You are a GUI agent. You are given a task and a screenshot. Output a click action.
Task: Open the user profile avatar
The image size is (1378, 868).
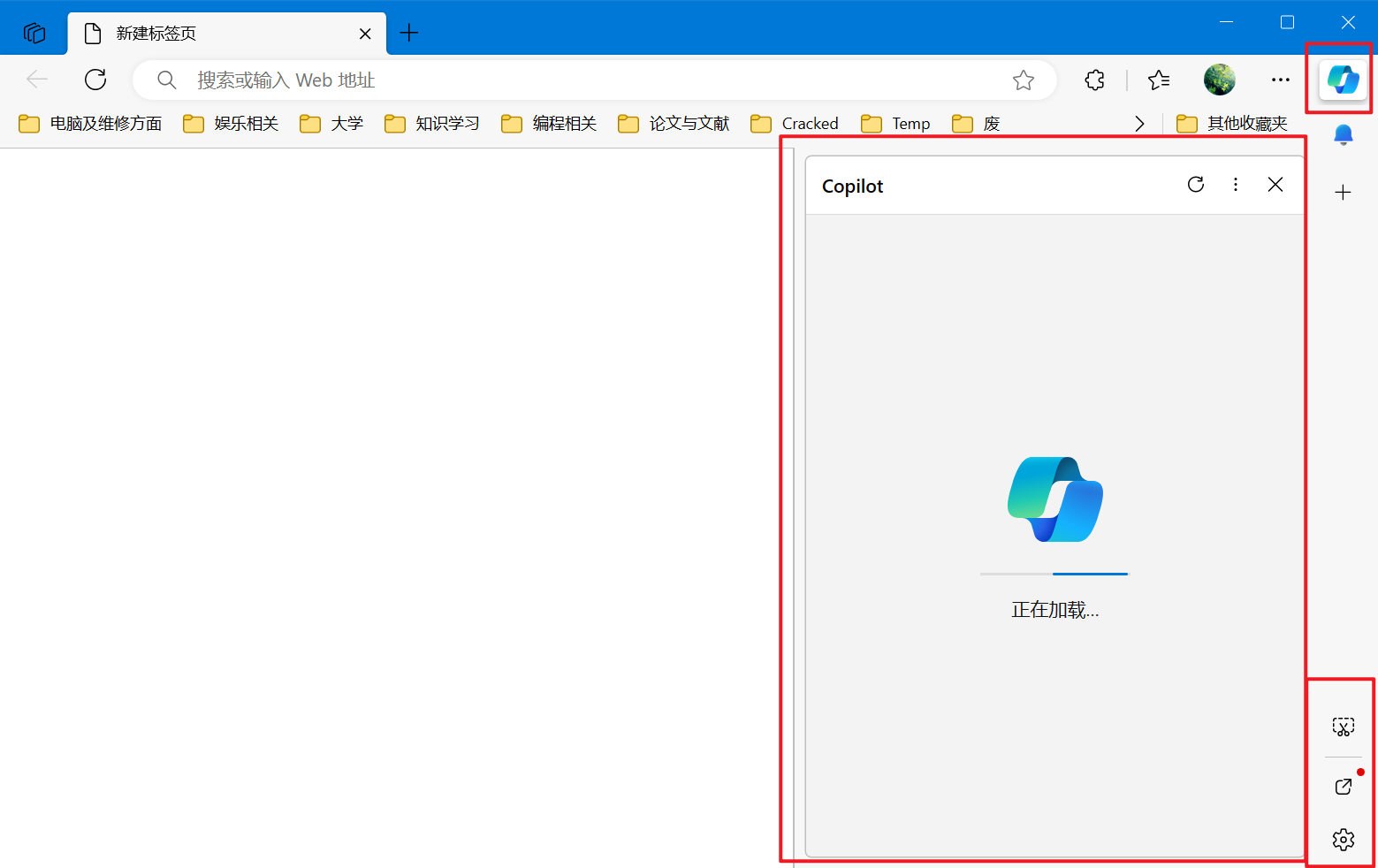click(1219, 80)
